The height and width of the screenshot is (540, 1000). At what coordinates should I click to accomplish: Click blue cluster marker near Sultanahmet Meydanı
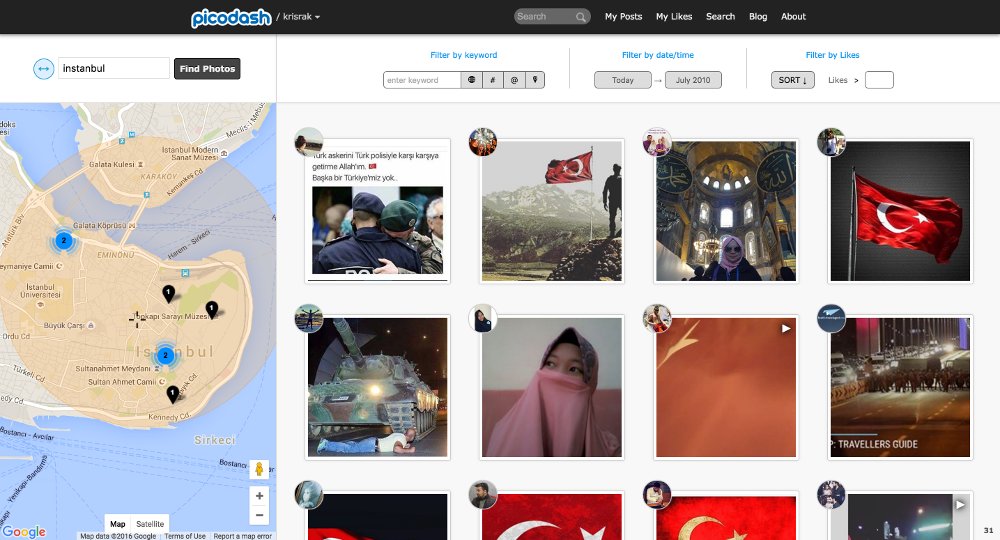point(165,355)
